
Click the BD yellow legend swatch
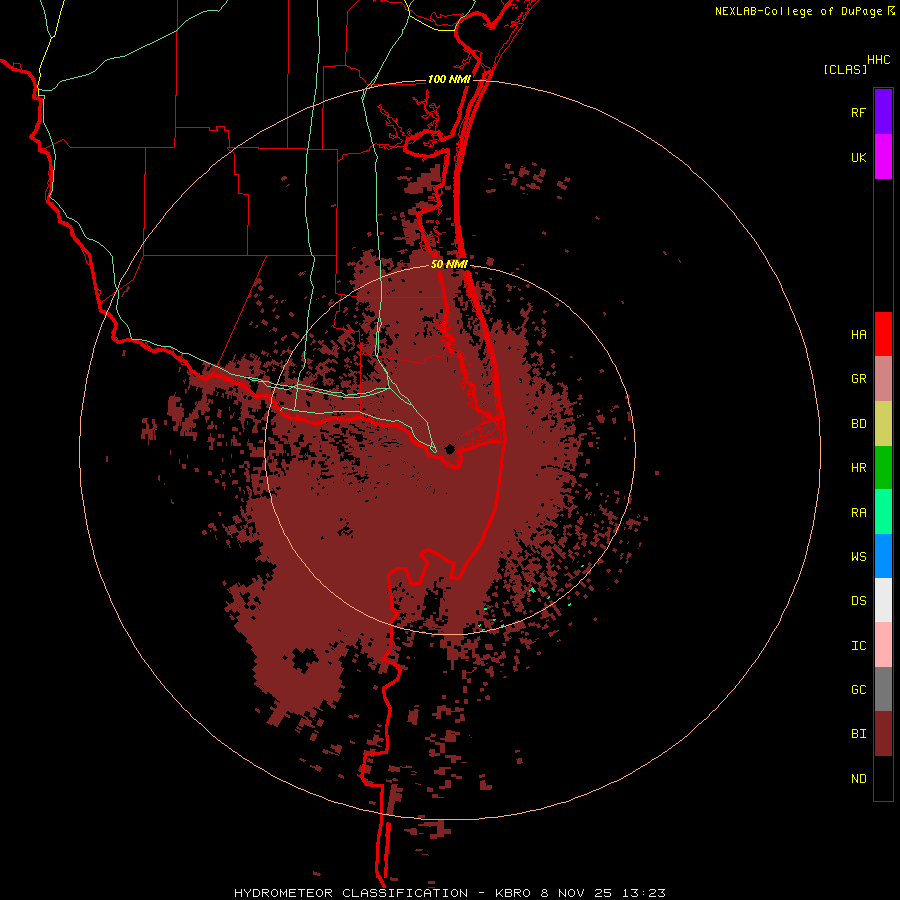click(883, 424)
